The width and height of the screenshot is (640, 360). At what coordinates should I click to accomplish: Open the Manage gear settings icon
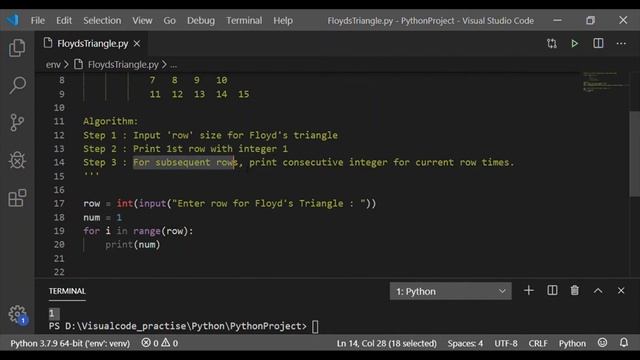click(x=17, y=314)
